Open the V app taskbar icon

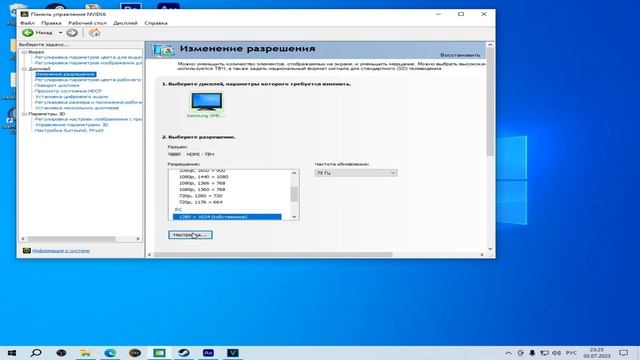point(233,353)
